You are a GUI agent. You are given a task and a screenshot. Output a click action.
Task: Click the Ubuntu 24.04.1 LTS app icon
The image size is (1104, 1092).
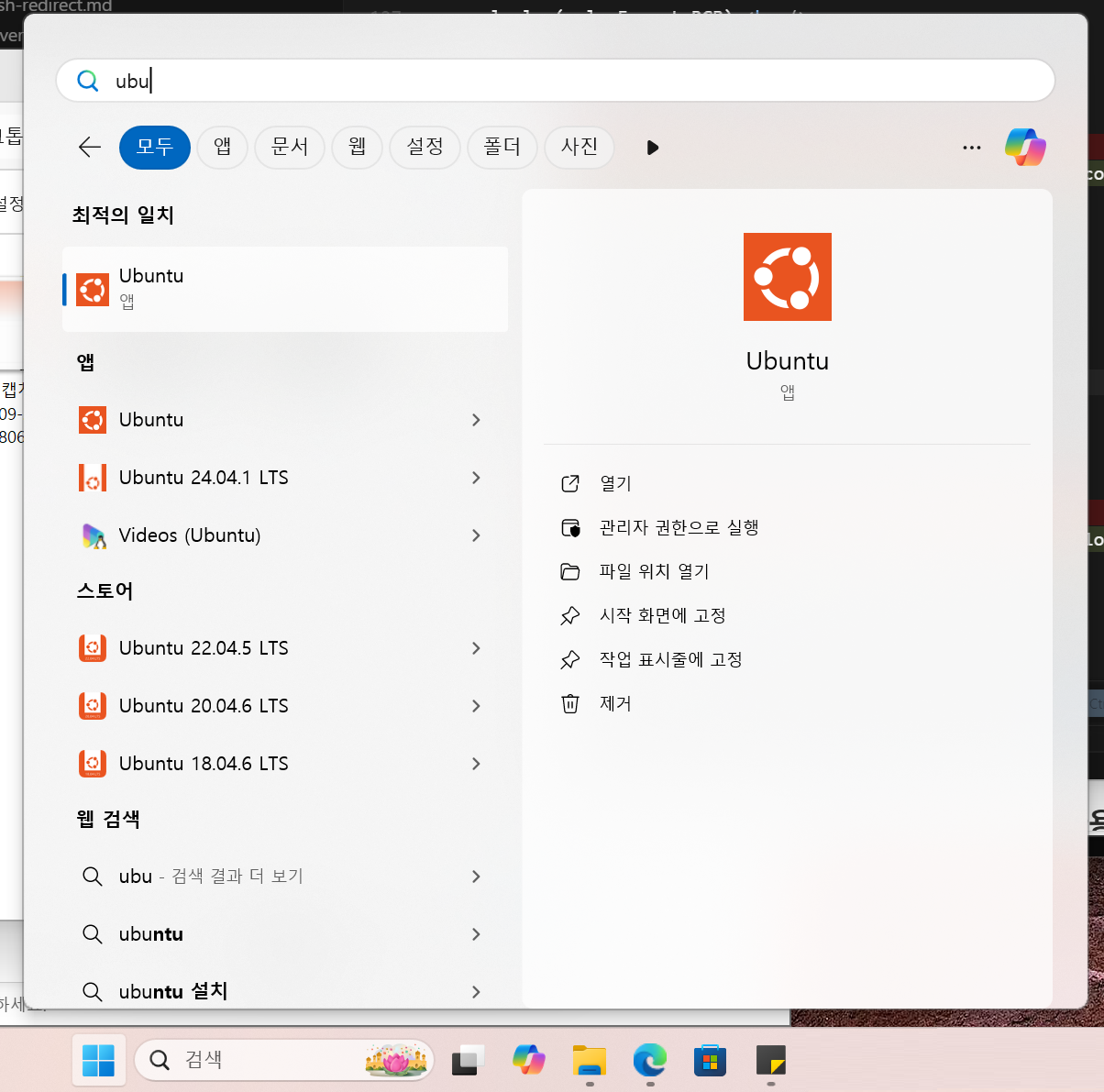[93, 478]
